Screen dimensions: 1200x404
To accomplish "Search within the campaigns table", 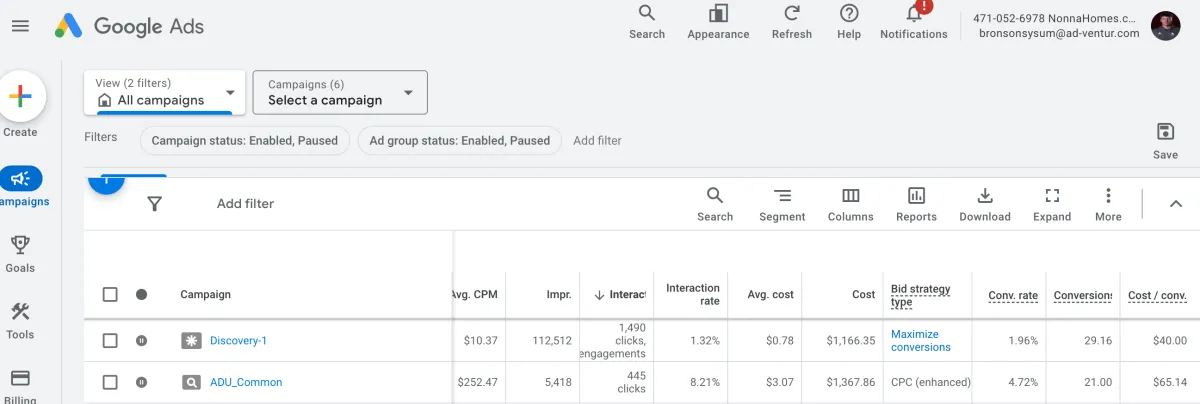I will 715,204.
